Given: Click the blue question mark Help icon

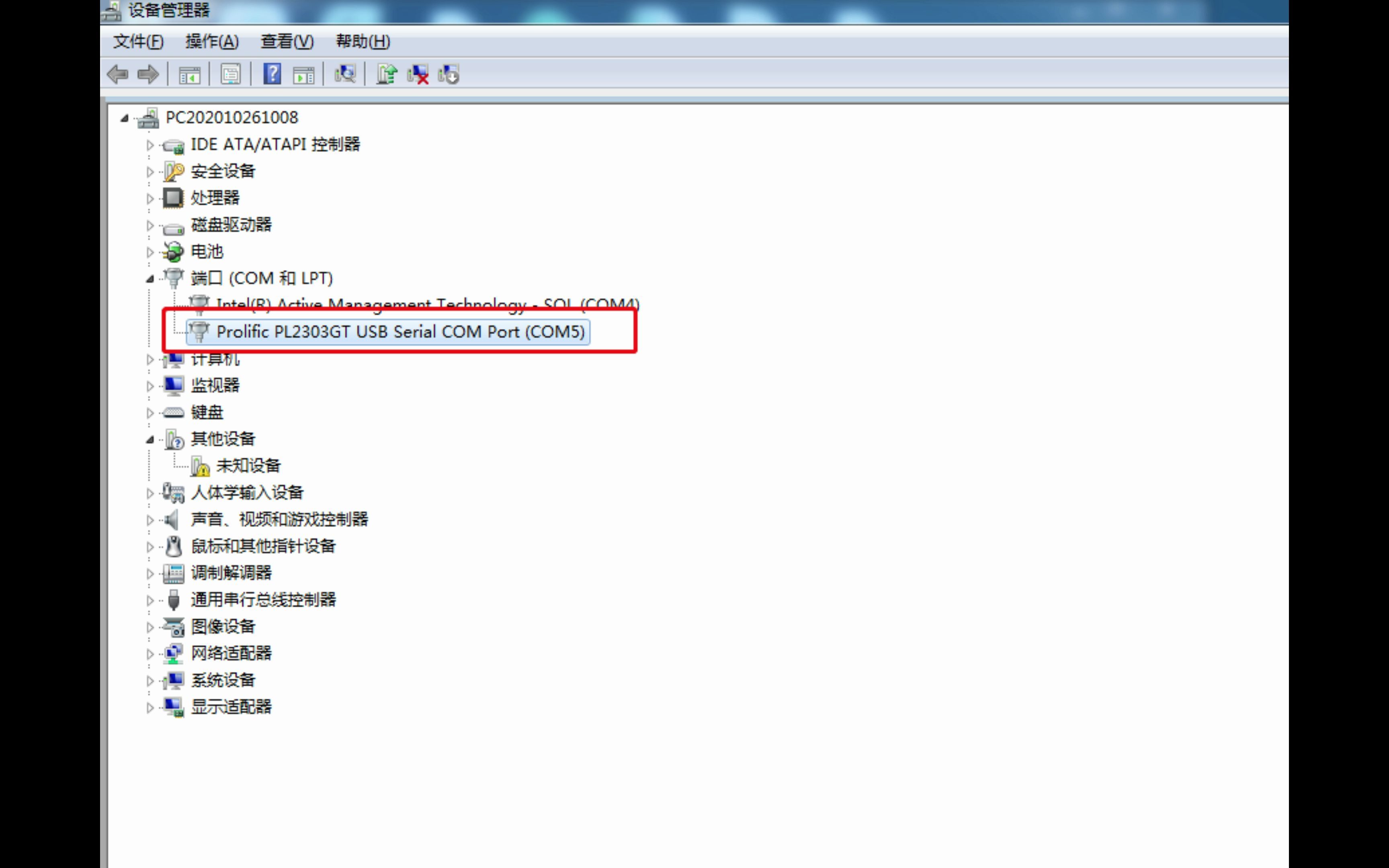Looking at the screenshot, I should click(272, 74).
